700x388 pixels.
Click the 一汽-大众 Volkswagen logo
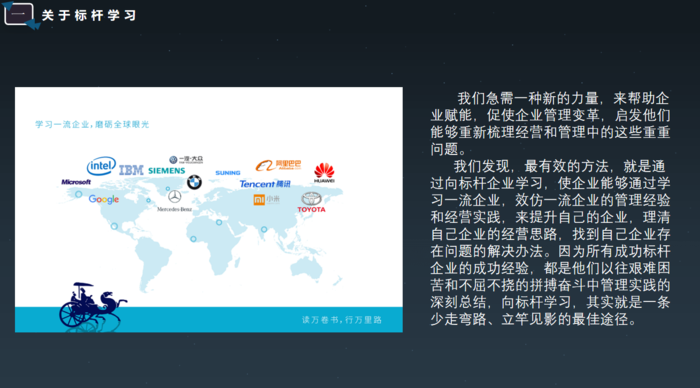pos(186,160)
